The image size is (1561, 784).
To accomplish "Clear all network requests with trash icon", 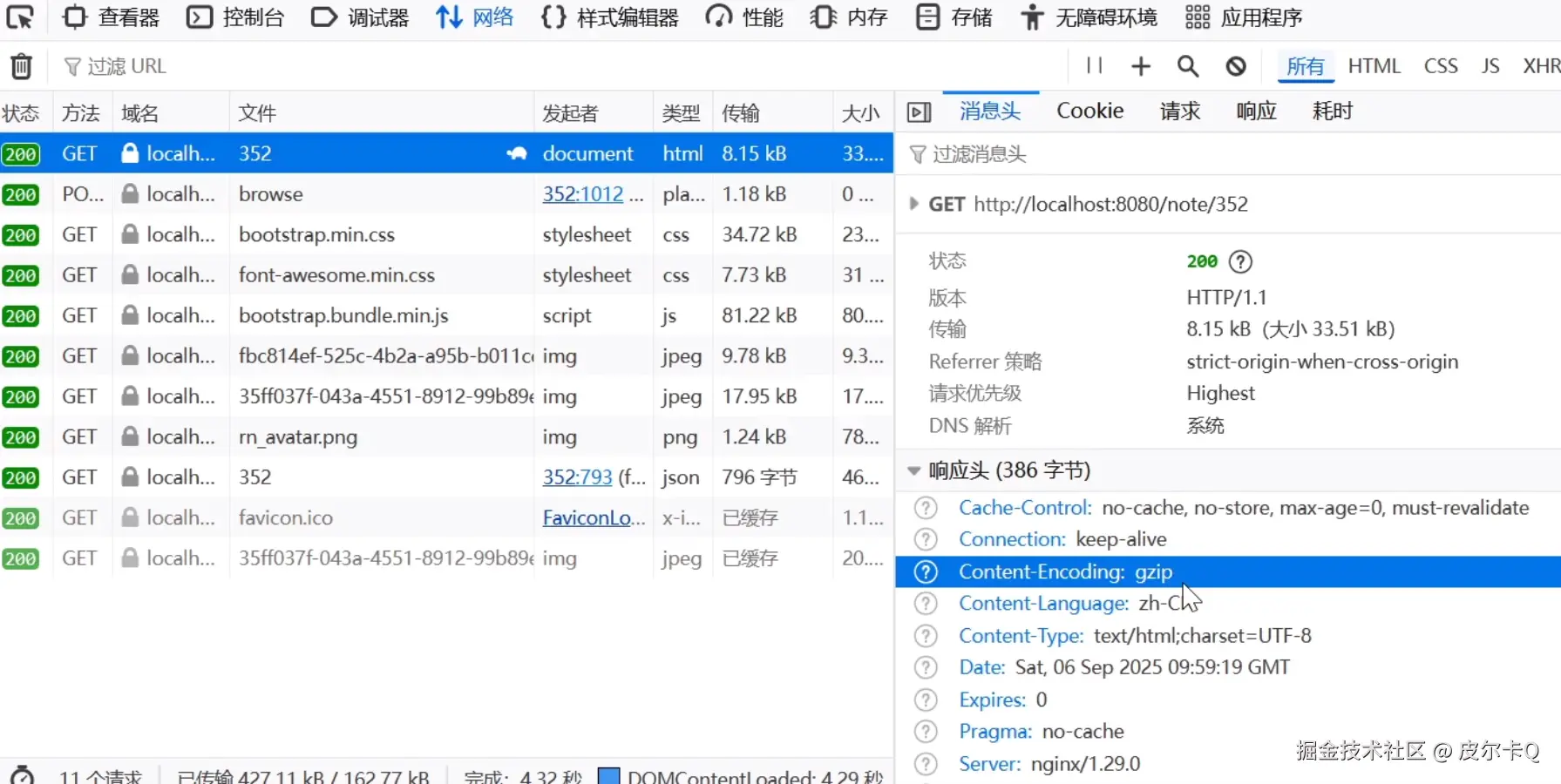I will 20,66.
